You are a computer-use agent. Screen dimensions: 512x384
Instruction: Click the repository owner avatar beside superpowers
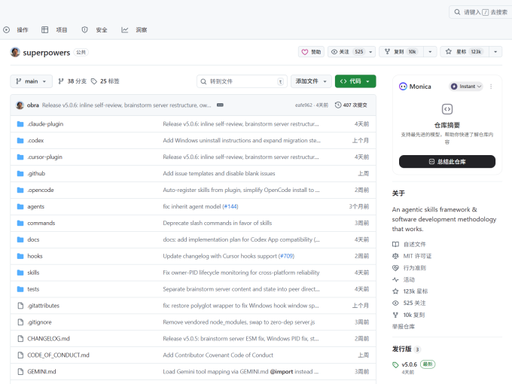[x=15, y=52]
